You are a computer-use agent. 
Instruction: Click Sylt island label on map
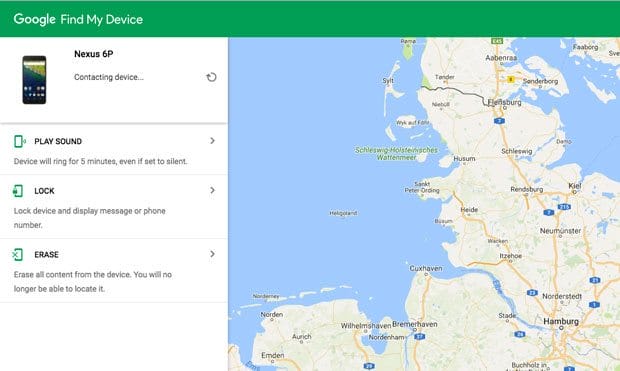388,80
